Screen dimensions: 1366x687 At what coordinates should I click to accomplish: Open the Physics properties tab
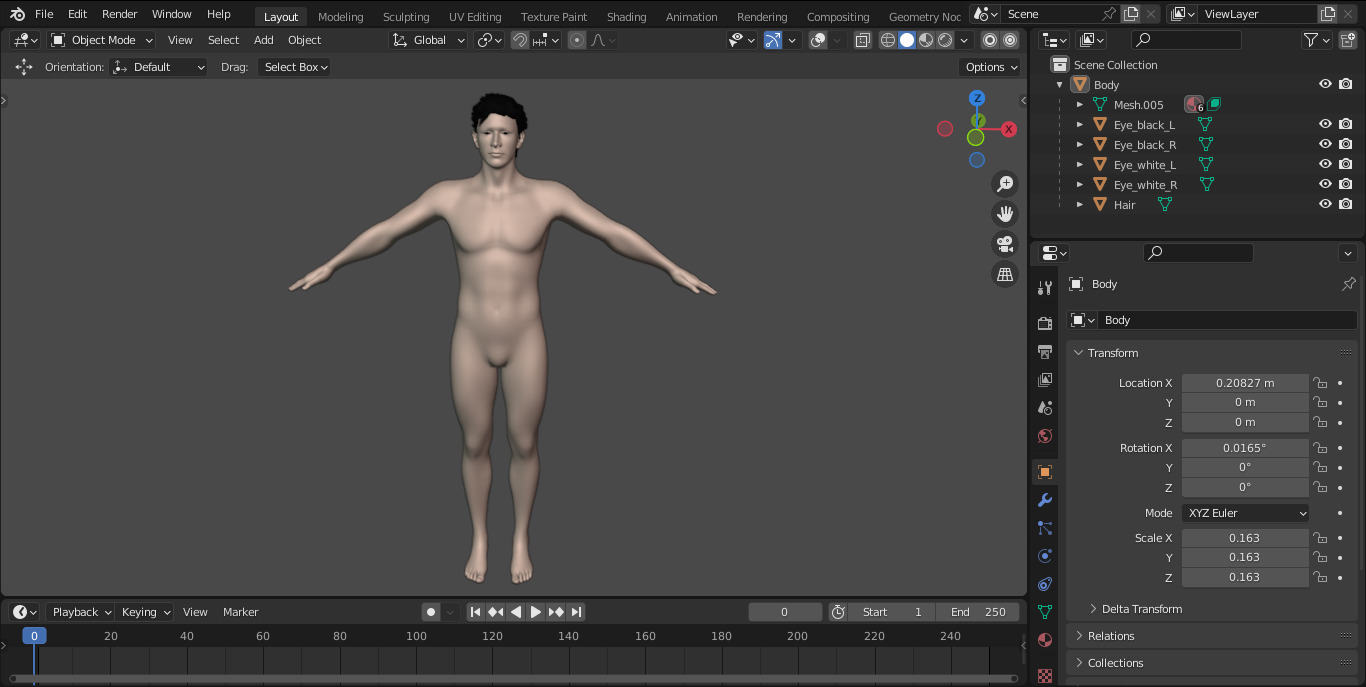tap(1045, 556)
